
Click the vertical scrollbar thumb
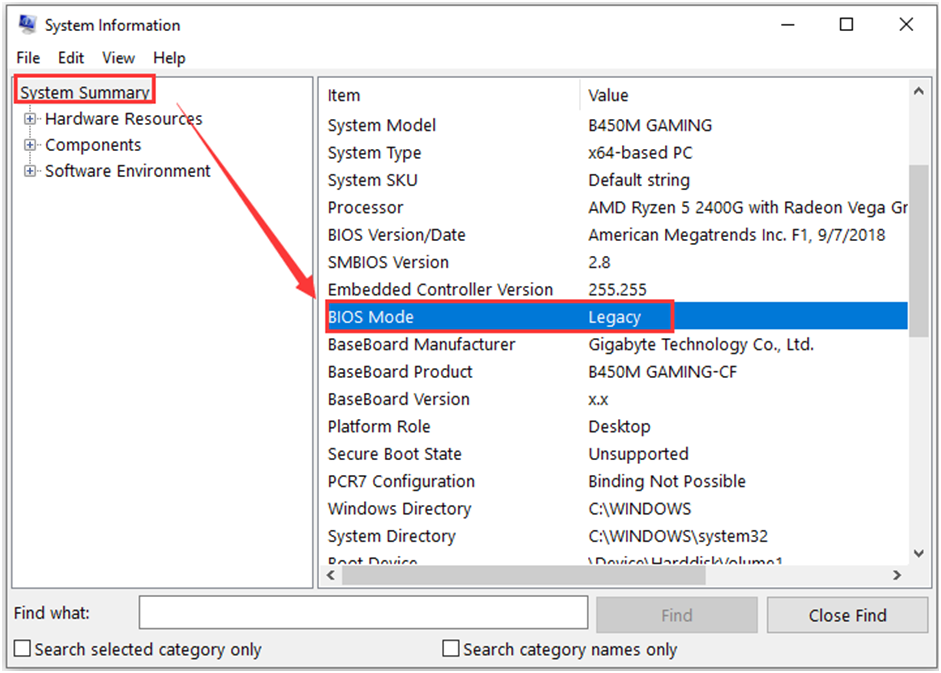coord(918,251)
